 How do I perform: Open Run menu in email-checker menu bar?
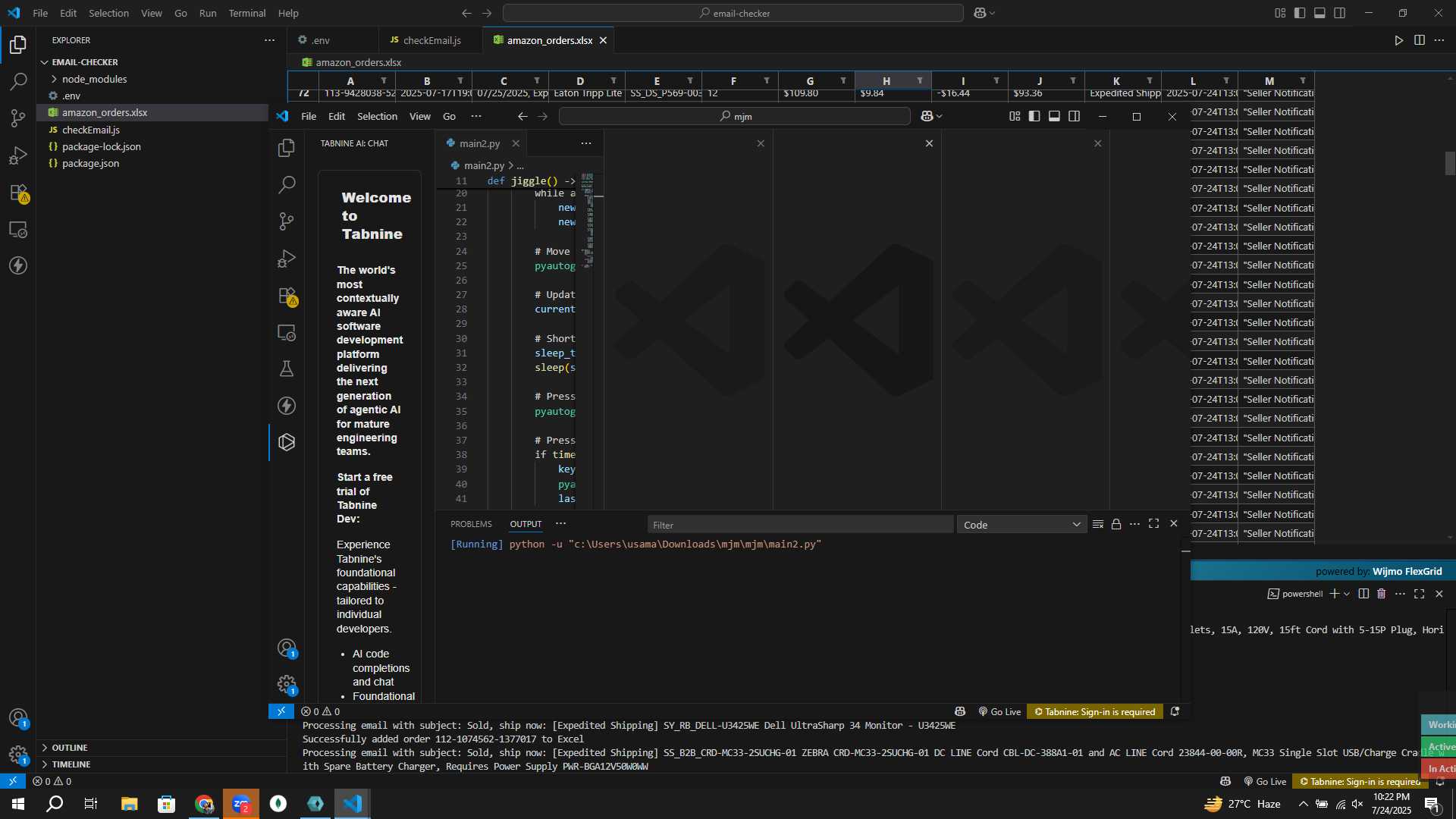pyautogui.click(x=208, y=13)
